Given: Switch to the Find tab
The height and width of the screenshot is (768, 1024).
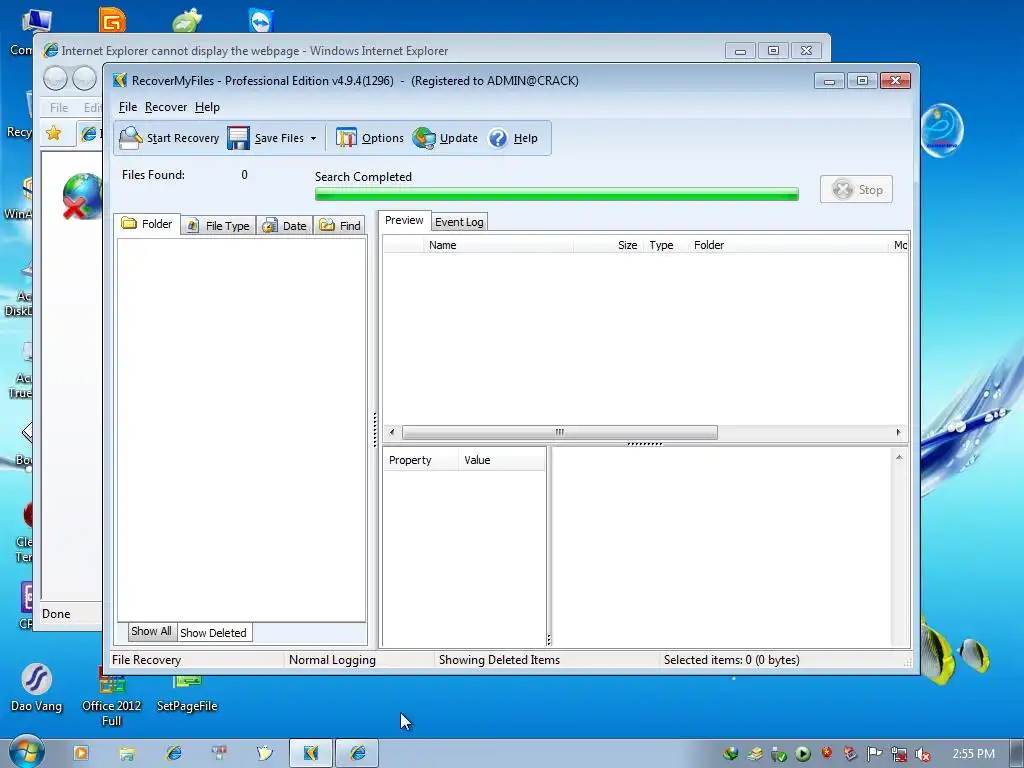Looking at the screenshot, I should click(x=340, y=226).
